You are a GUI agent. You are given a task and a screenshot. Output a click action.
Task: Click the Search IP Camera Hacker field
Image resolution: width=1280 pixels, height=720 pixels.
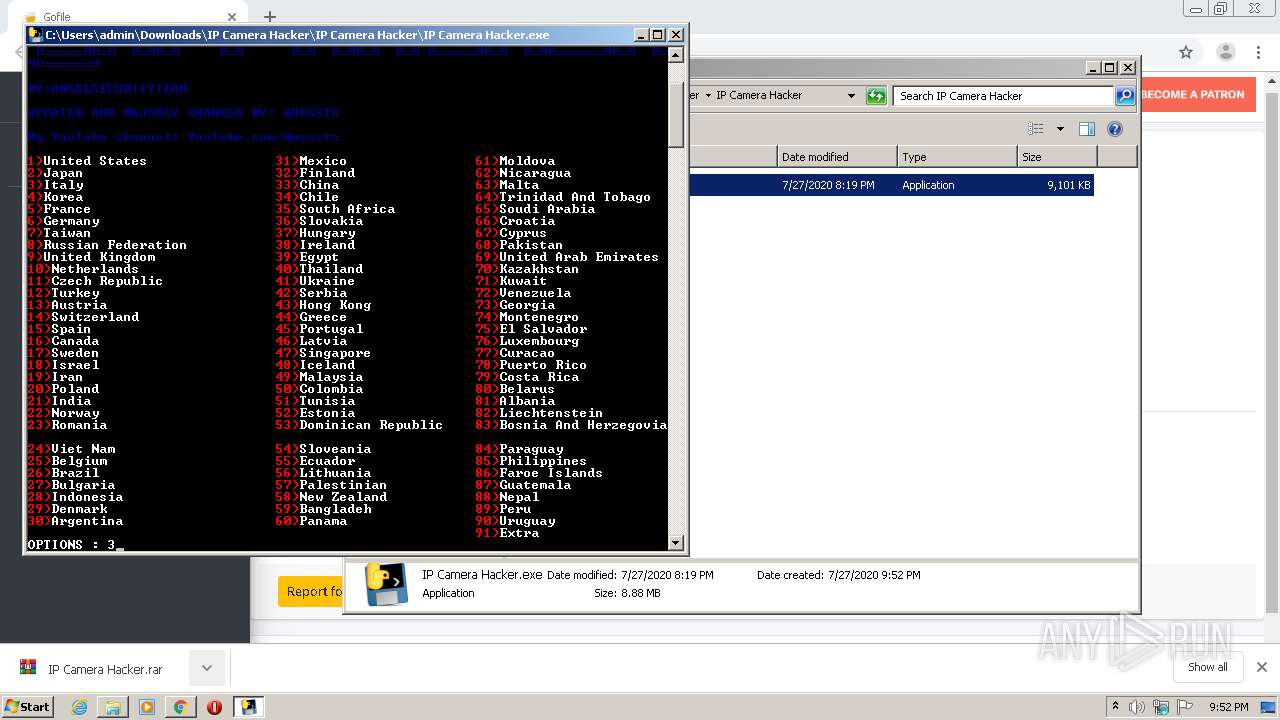click(x=1003, y=96)
